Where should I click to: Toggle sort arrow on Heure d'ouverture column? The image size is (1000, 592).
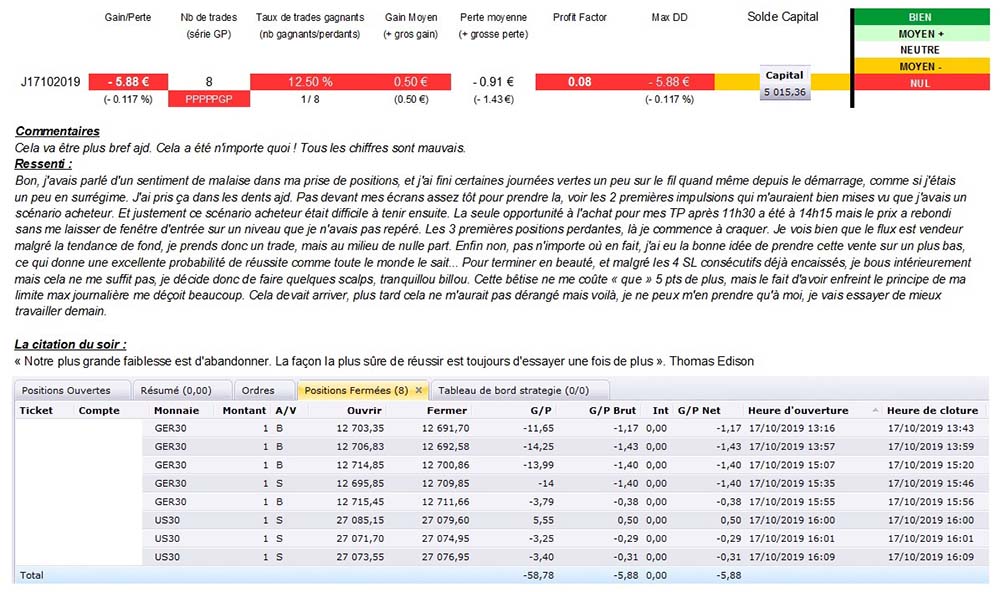tap(875, 410)
